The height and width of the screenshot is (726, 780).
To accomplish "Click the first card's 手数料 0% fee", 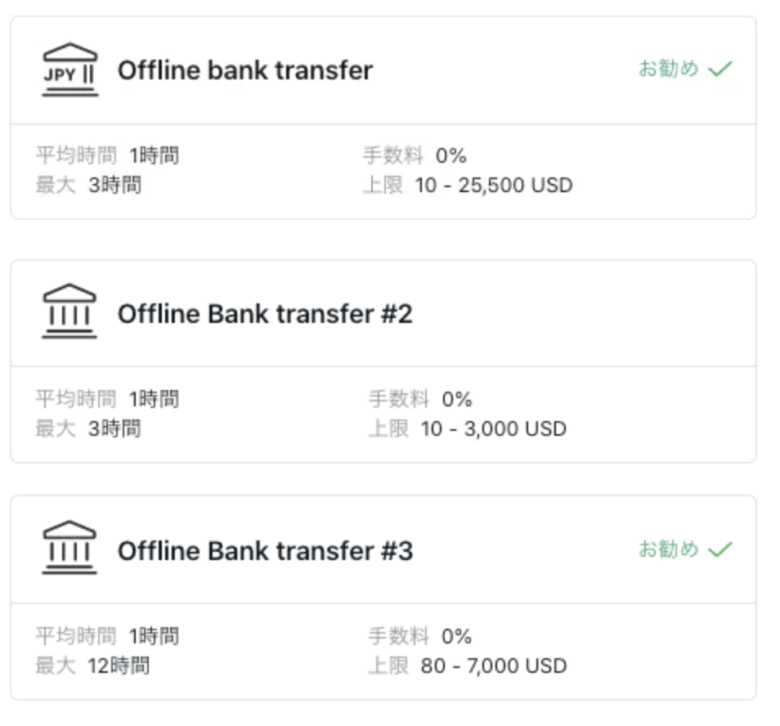I will (415, 156).
